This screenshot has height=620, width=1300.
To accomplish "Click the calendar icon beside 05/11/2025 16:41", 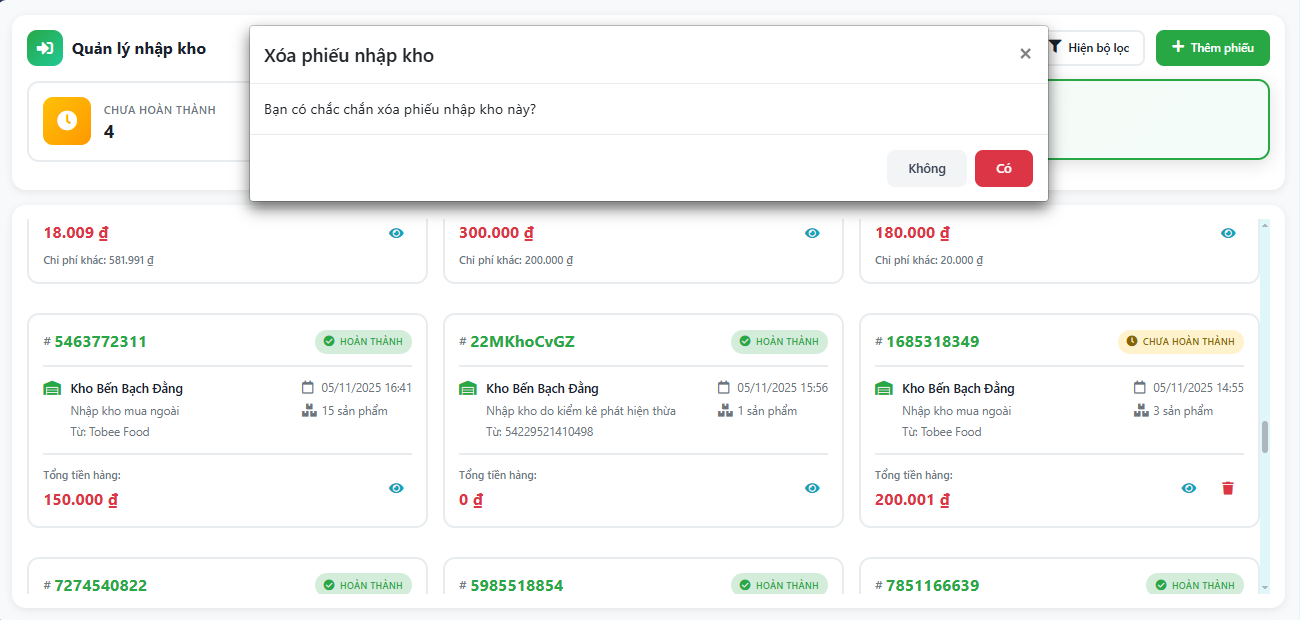I will (x=308, y=388).
